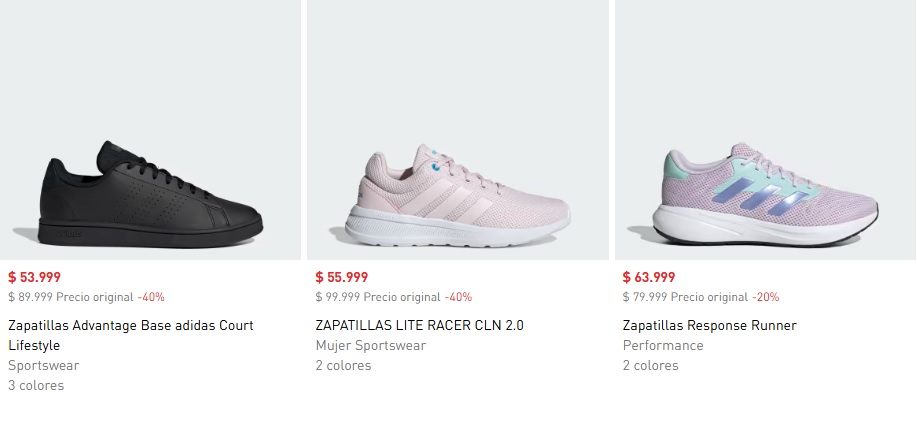Click the $ 99.999 Precio original text

(x=378, y=297)
